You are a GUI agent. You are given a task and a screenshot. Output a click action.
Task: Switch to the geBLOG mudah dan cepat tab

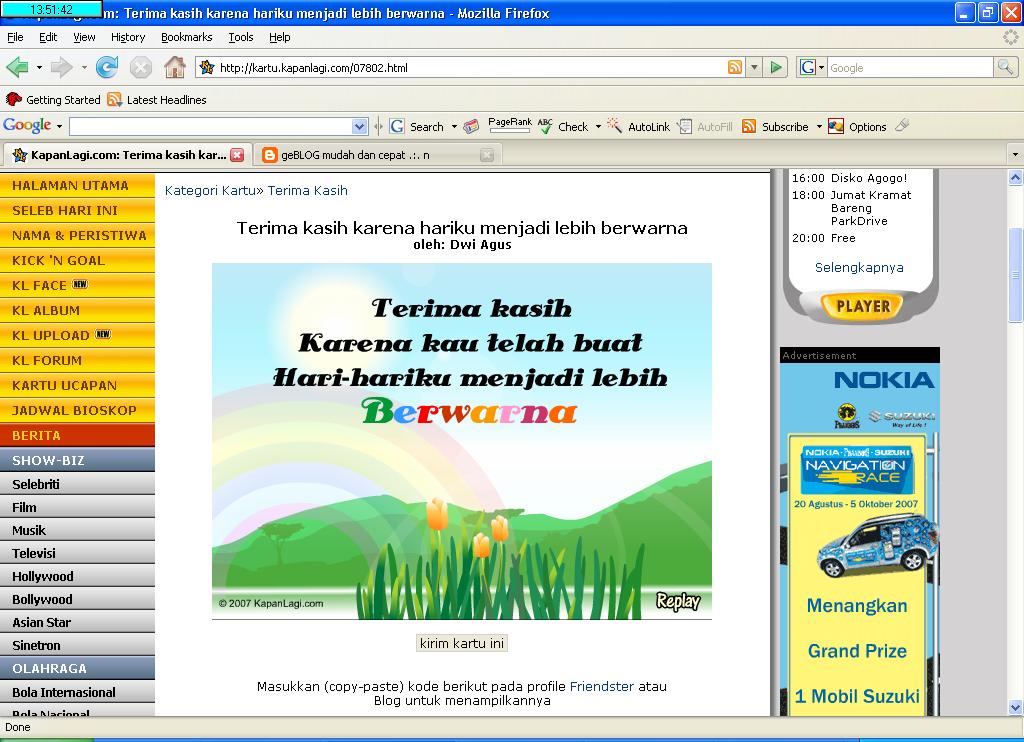[377, 155]
